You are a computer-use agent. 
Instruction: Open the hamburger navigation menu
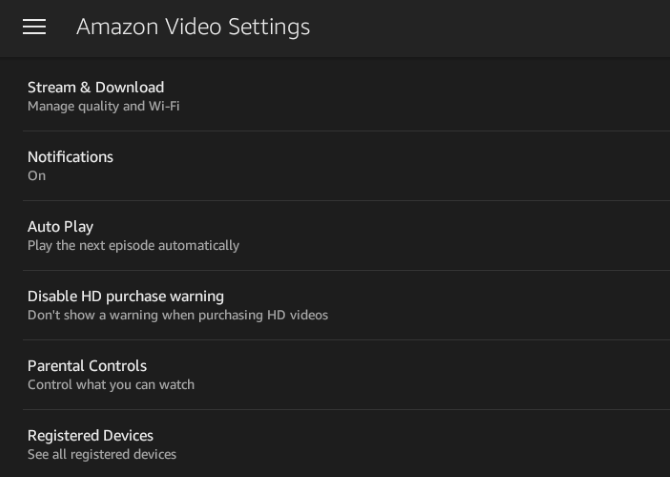point(34,27)
